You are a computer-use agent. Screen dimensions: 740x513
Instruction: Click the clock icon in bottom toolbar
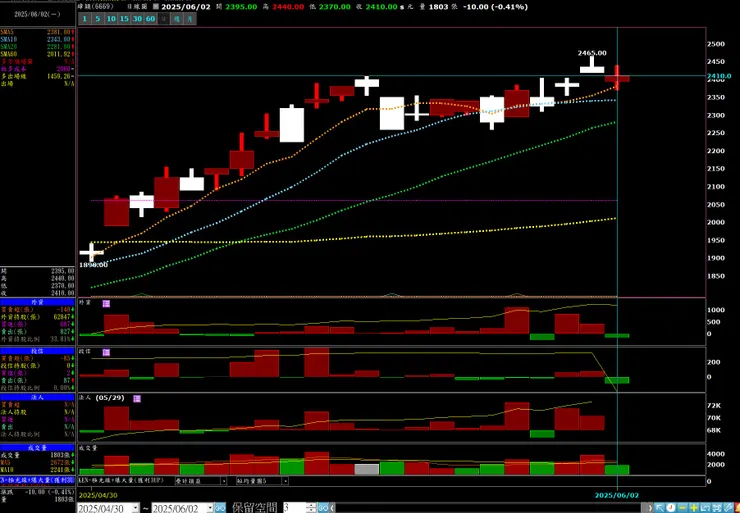click(x=671, y=508)
